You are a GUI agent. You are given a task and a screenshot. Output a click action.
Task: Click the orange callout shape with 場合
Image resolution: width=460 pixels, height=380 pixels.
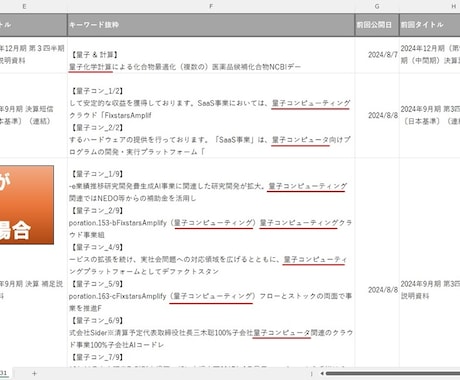click(26, 205)
